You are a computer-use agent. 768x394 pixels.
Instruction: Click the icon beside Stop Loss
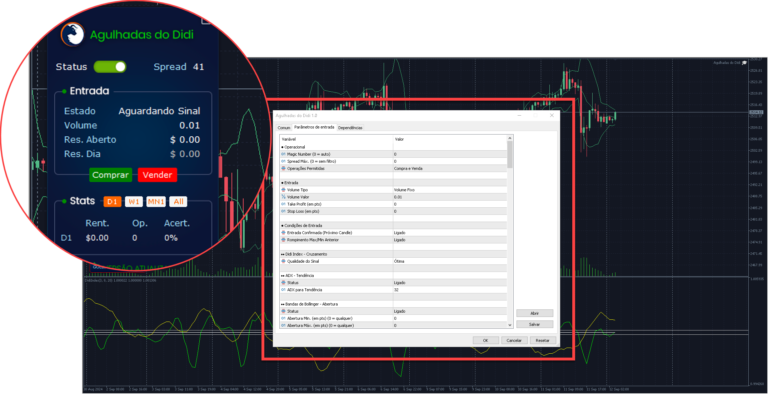pos(283,211)
